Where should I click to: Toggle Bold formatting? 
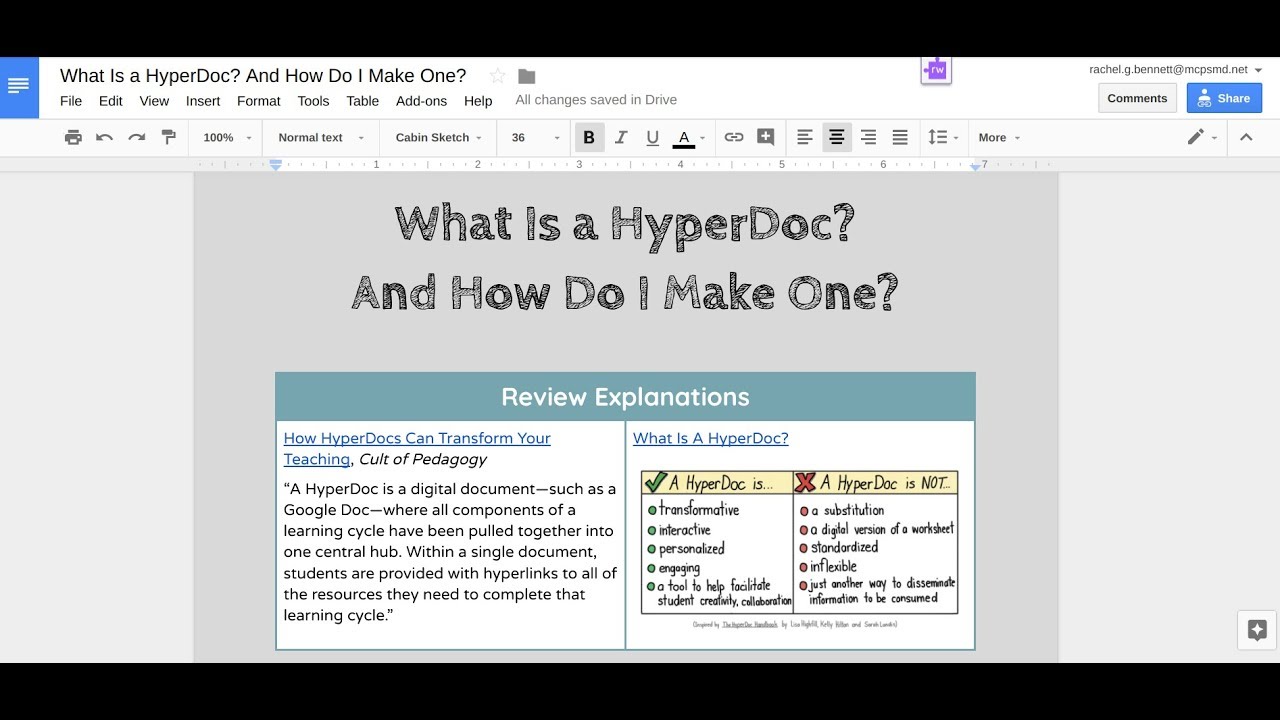point(589,138)
